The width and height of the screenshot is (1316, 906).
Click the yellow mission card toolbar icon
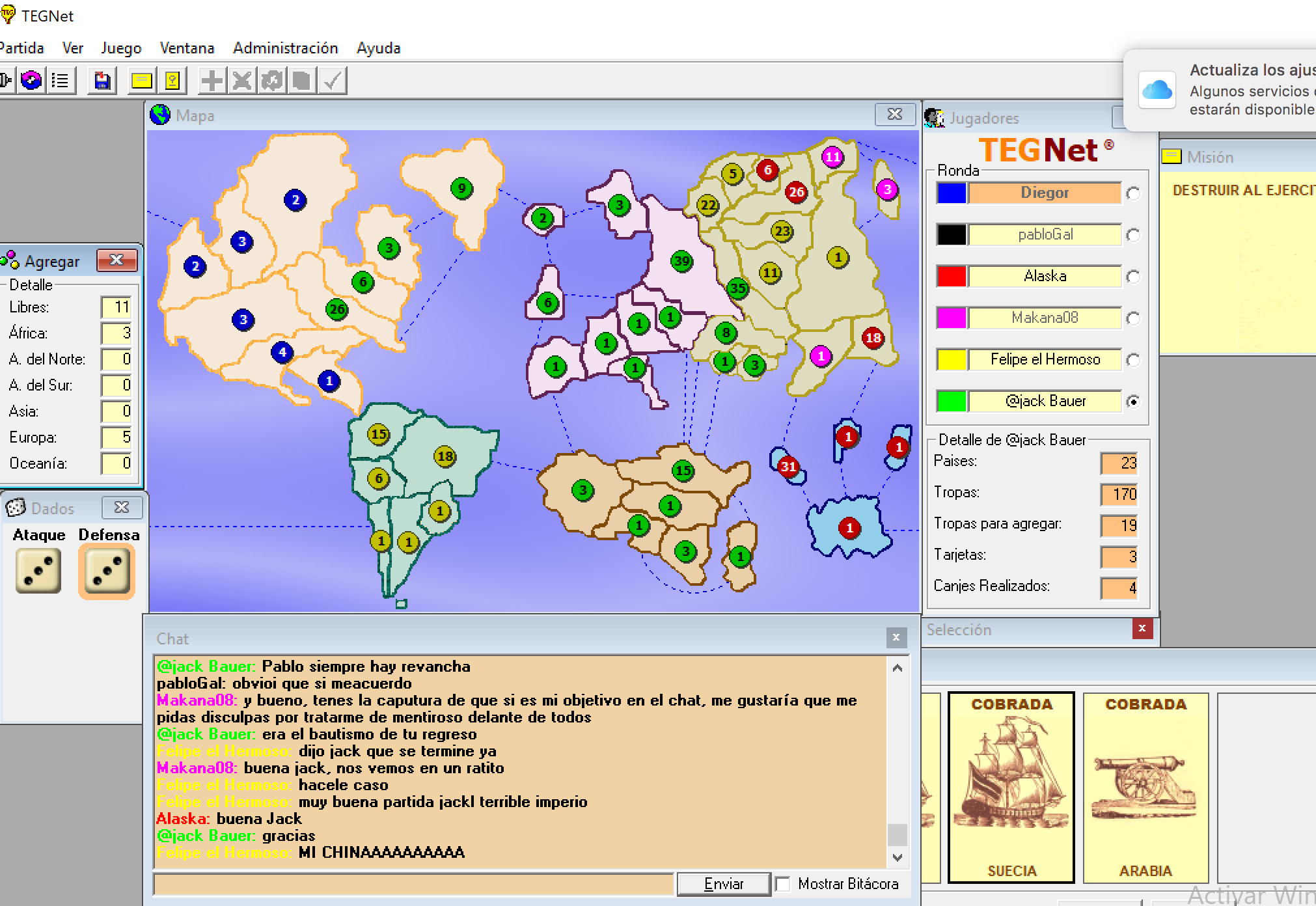click(x=142, y=81)
